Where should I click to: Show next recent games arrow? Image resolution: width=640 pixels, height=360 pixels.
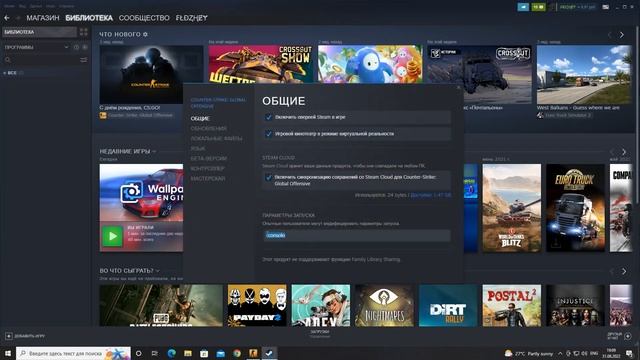click(x=624, y=152)
